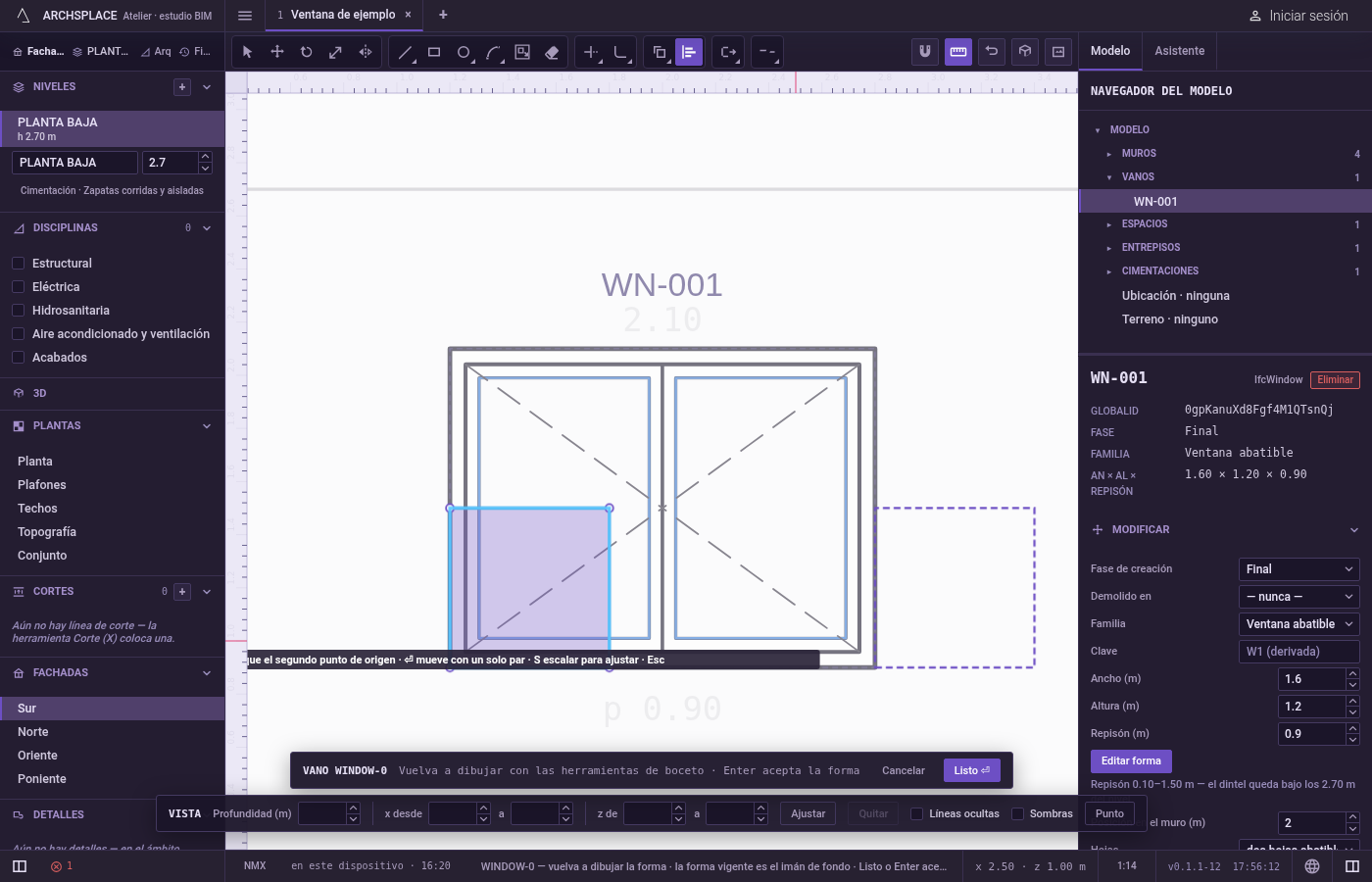1372x882 pixels.
Task: Activate the eraser tool
Action: 552,52
